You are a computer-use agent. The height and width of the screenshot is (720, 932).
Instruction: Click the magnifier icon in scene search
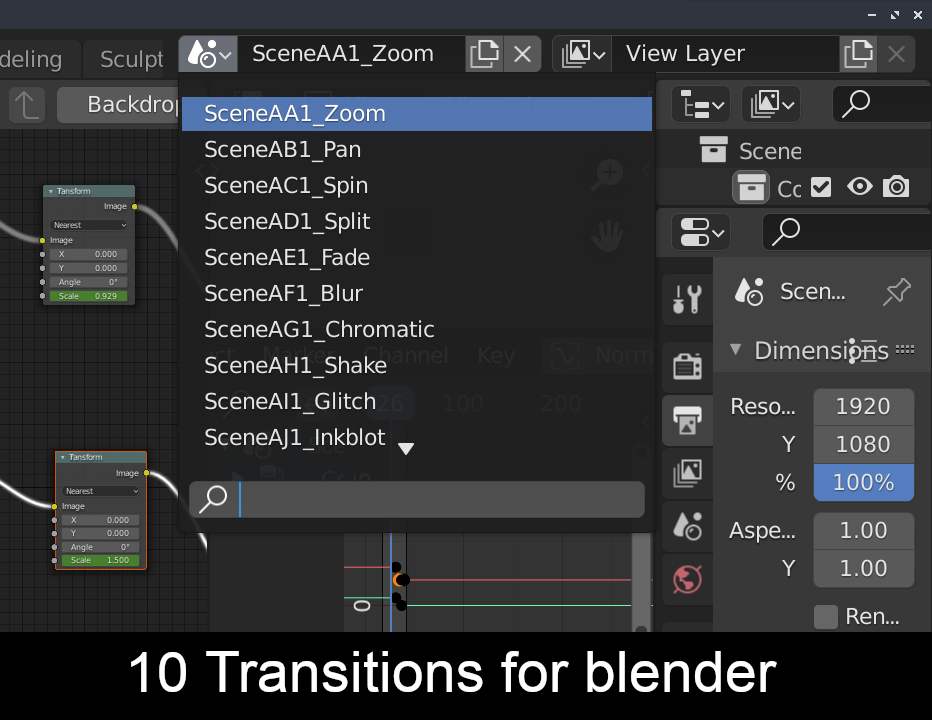[213, 499]
